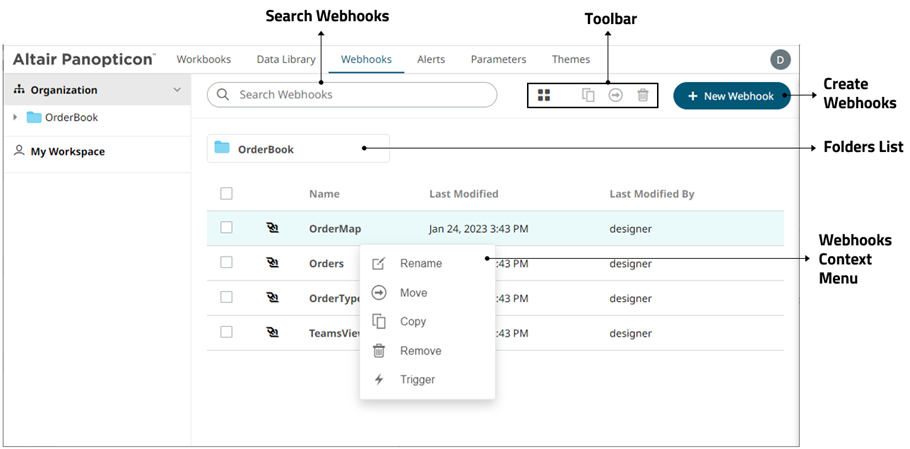Screen dimensions: 910x449
Task: Click the Copy icon in toolbar
Action: tap(589, 95)
